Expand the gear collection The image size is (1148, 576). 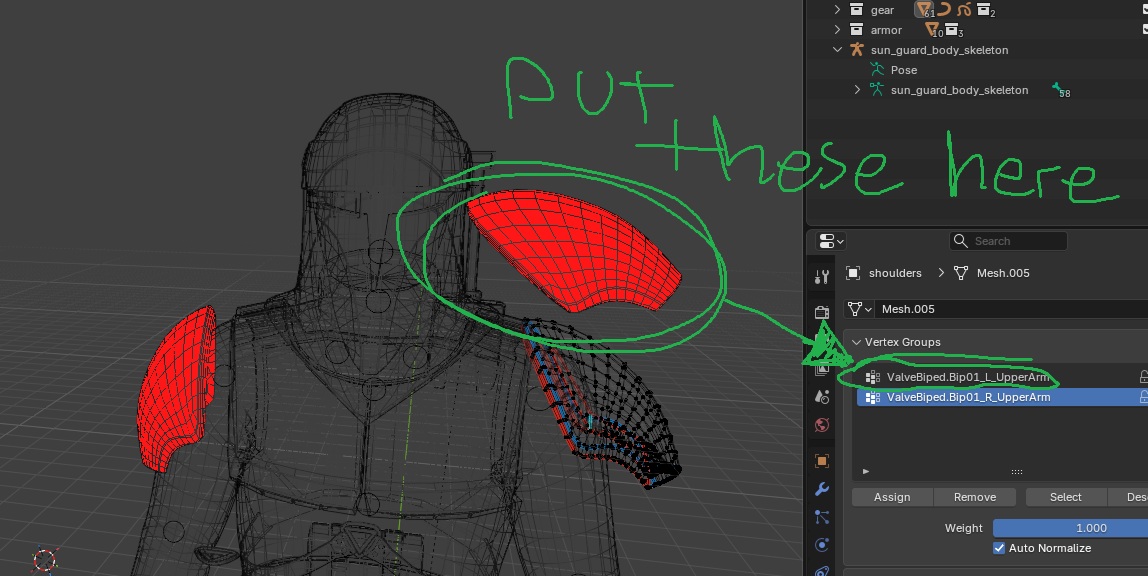[837, 10]
